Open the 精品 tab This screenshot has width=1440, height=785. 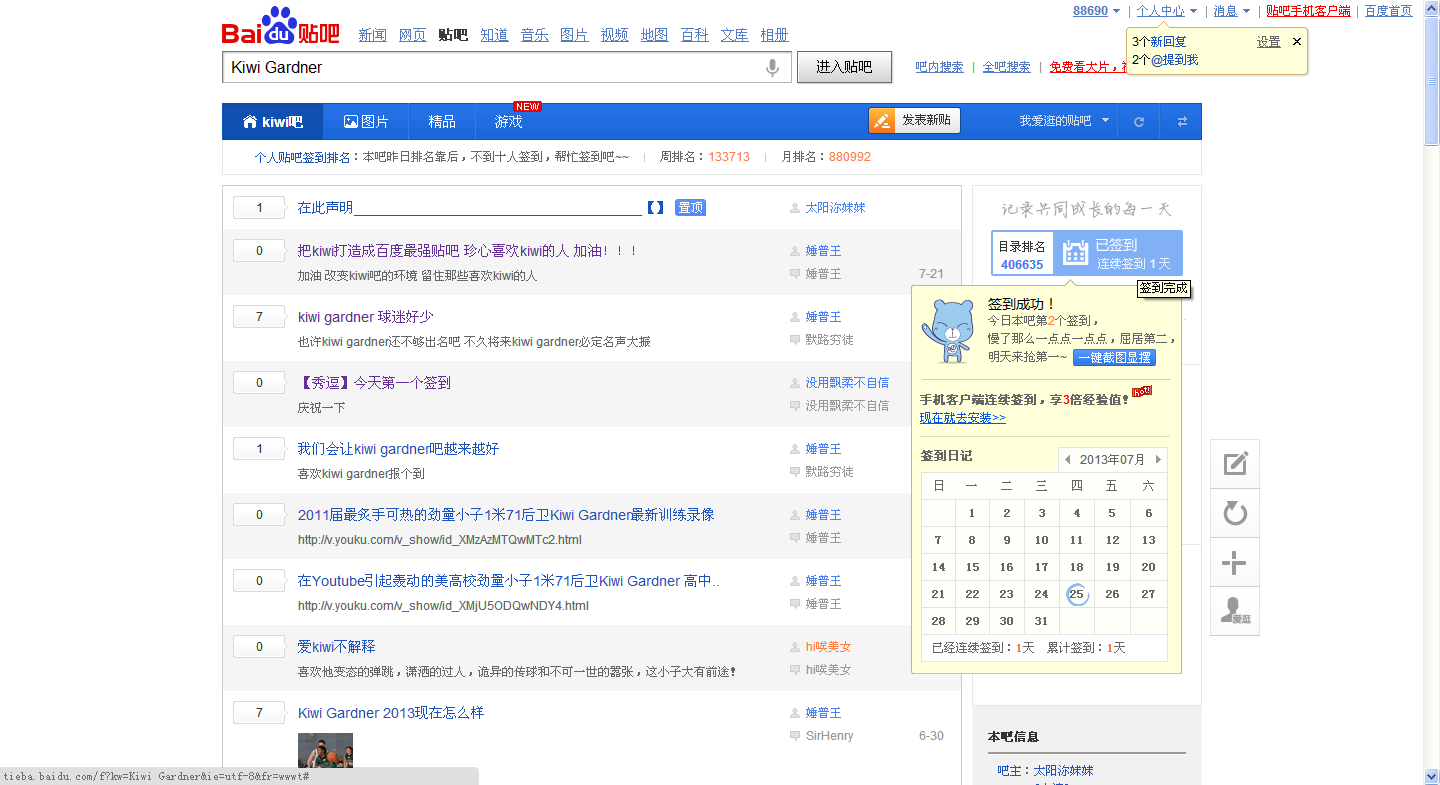(x=442, y=122)
